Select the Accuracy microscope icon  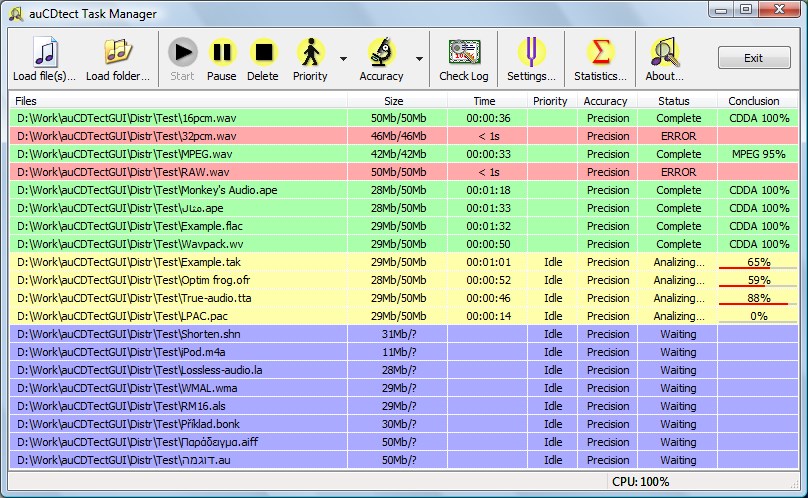click(x=381, y=52)
